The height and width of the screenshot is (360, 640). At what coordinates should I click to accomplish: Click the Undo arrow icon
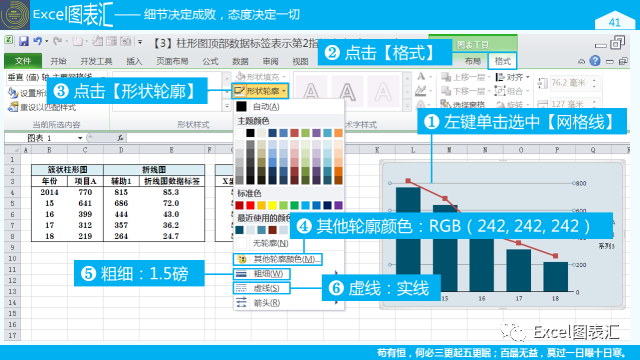coord(38,41)
